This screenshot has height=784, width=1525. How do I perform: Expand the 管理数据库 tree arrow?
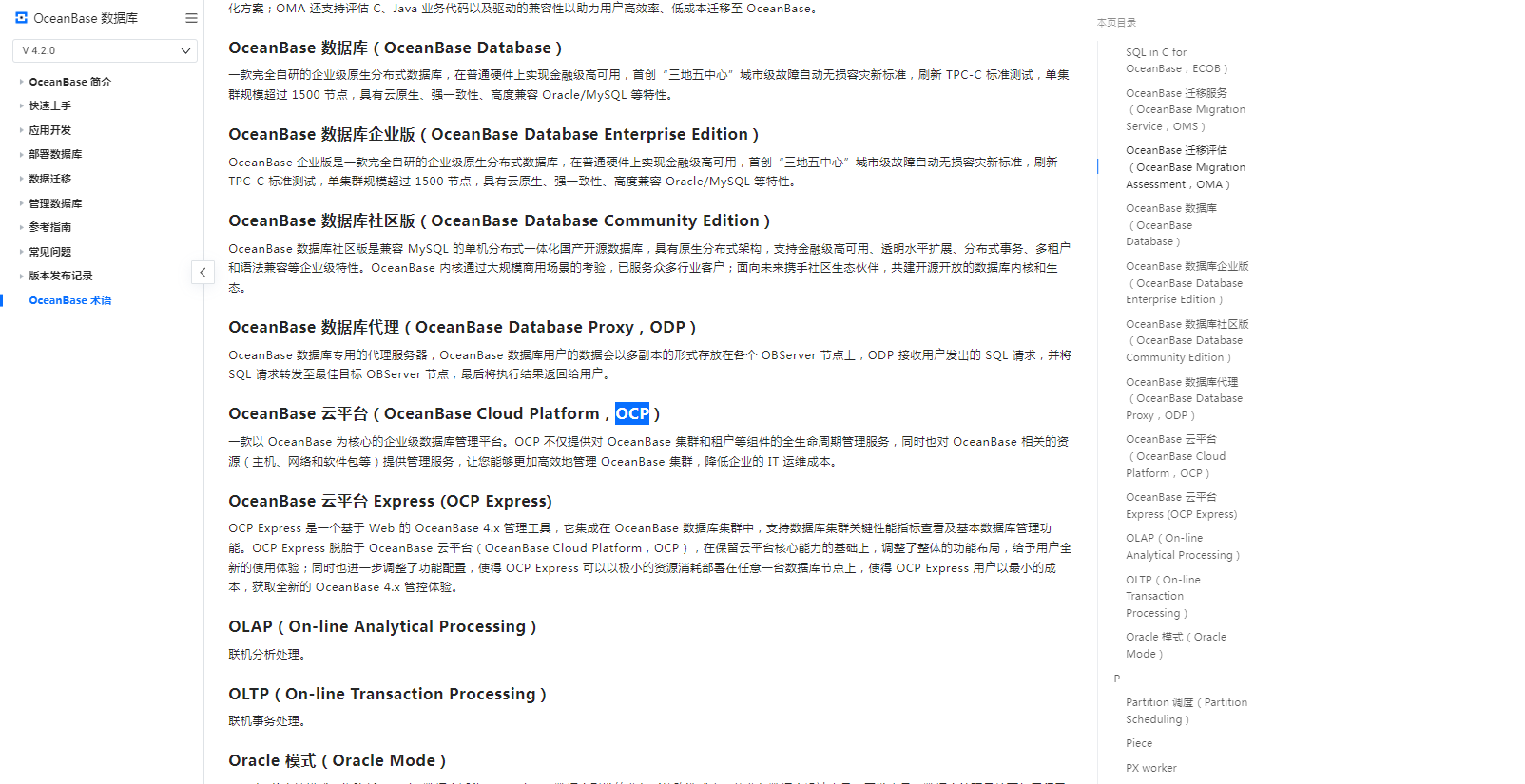click(21, 203)
